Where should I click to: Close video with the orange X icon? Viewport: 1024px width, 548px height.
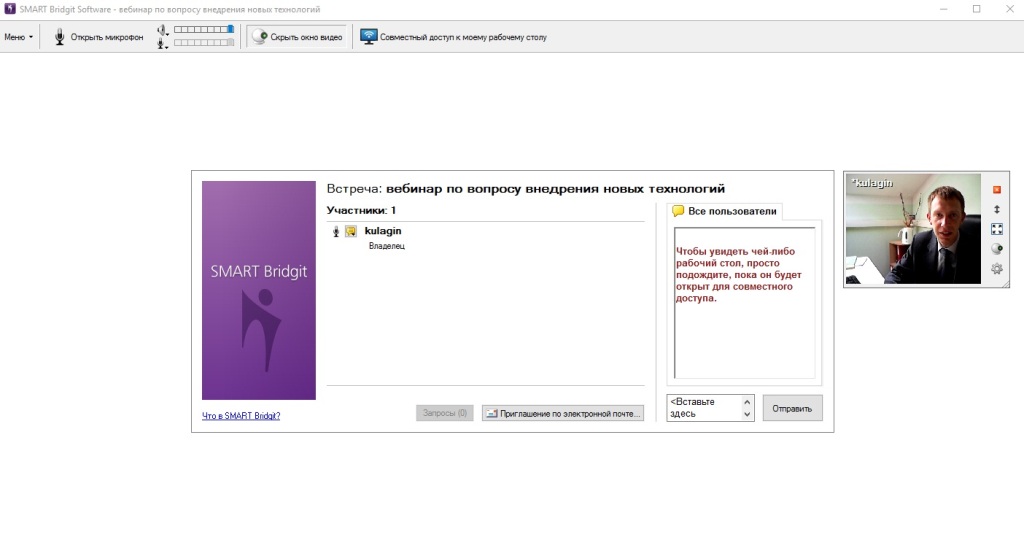click(x=996, y=189)
